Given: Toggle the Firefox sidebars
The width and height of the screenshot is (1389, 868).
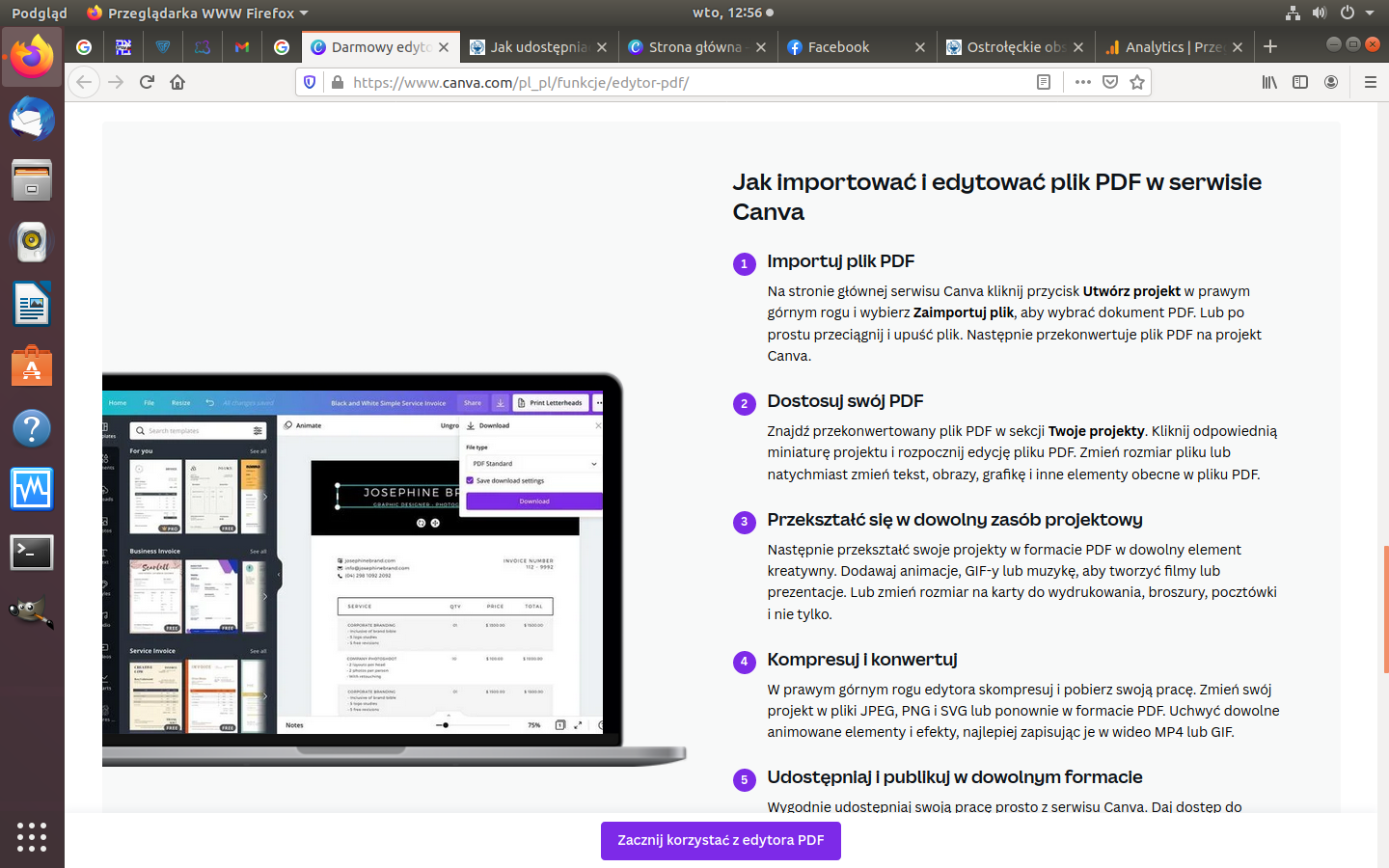Looking at the screenshot, I should [x=1300, y=82].
